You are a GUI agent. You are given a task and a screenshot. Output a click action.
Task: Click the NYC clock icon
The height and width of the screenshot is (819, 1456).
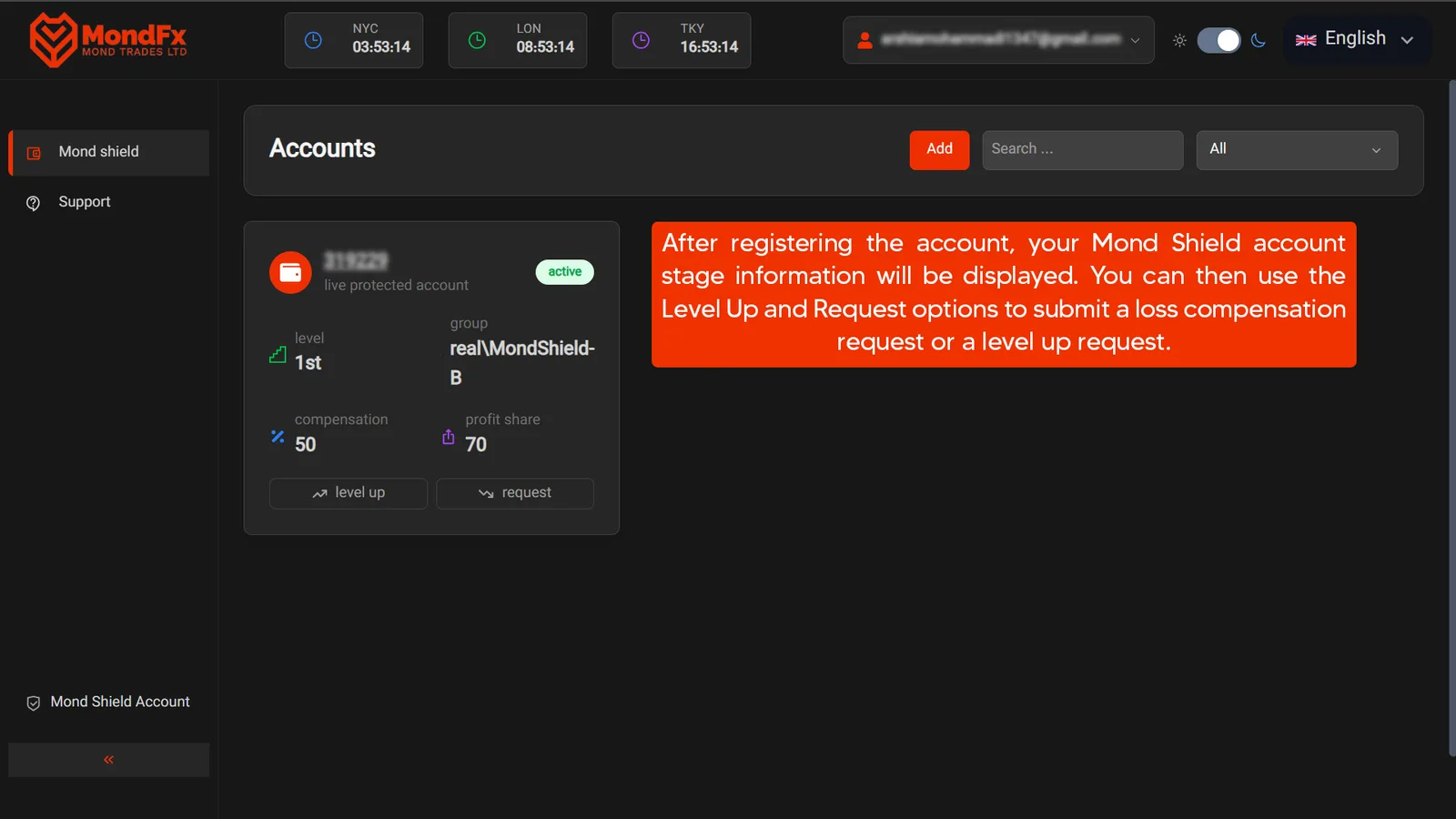[313, 40]
